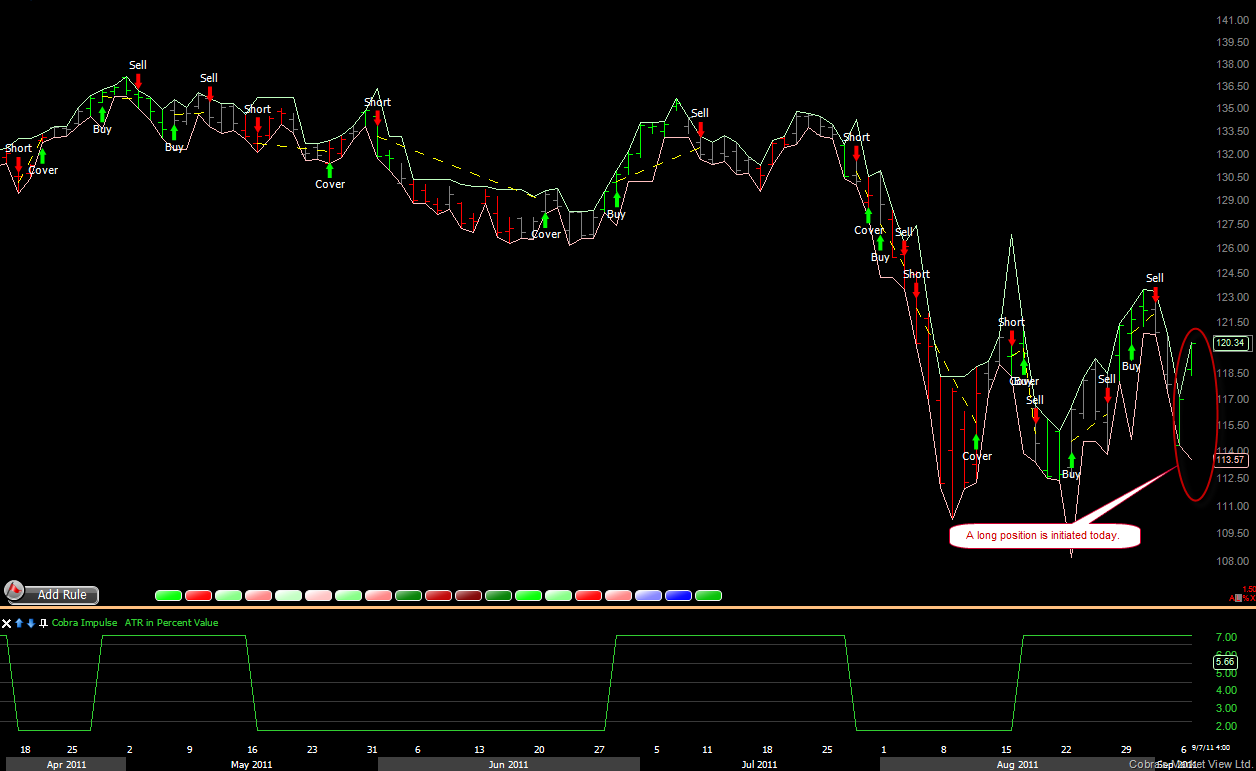Click the Buy arrow near August 29

(x=1131, y=352)
